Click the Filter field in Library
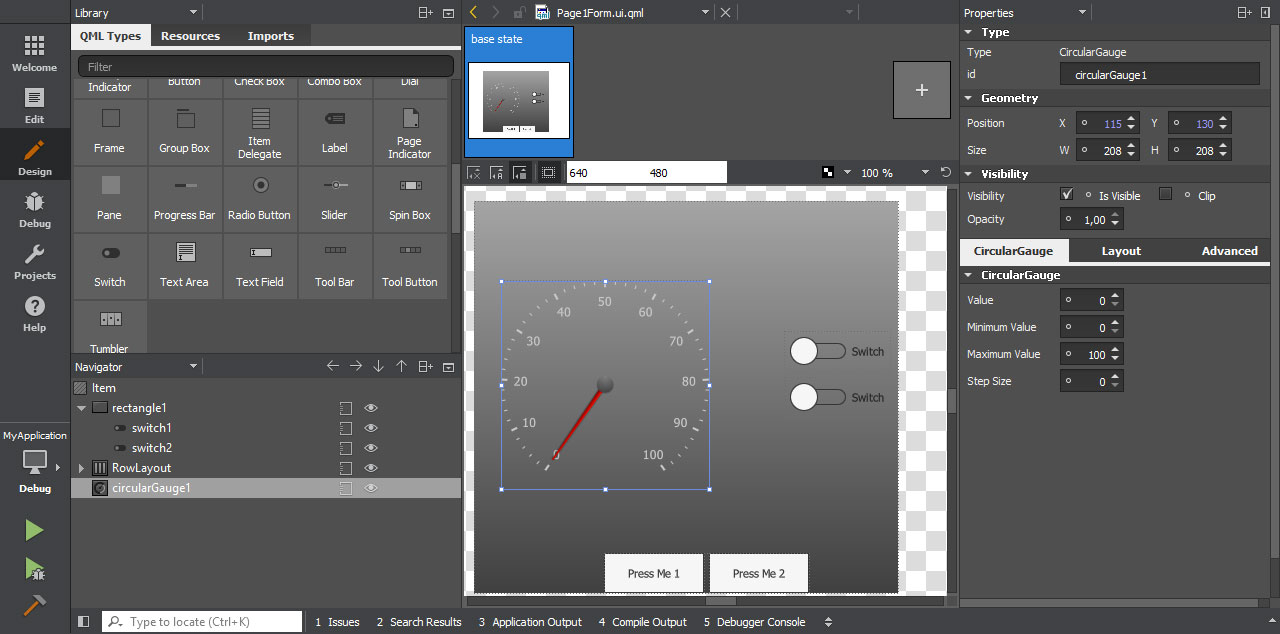This screenshot has width=1280, height=634. [266, 67]
